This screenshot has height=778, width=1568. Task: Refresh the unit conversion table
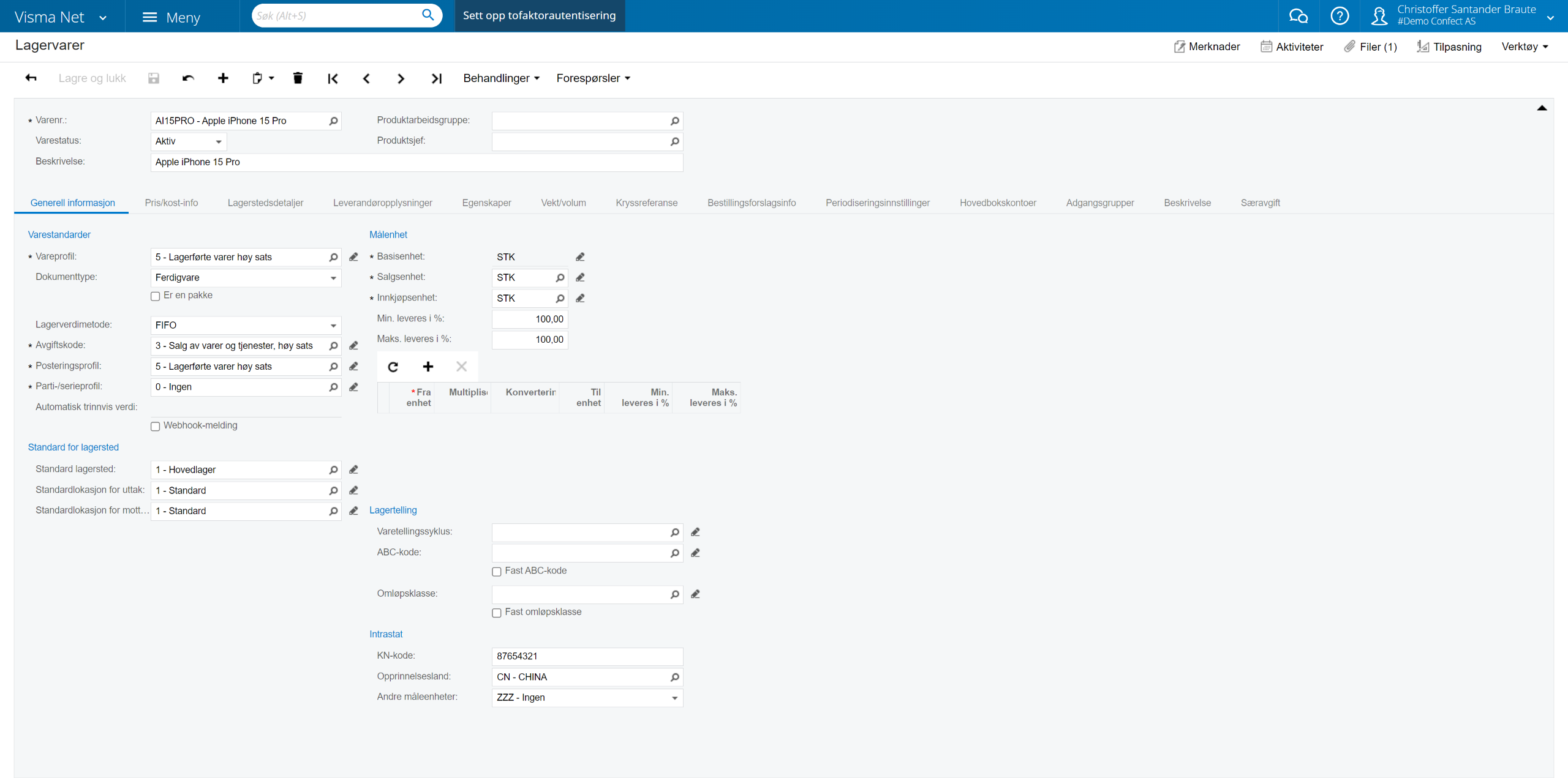tap(393, 367)
